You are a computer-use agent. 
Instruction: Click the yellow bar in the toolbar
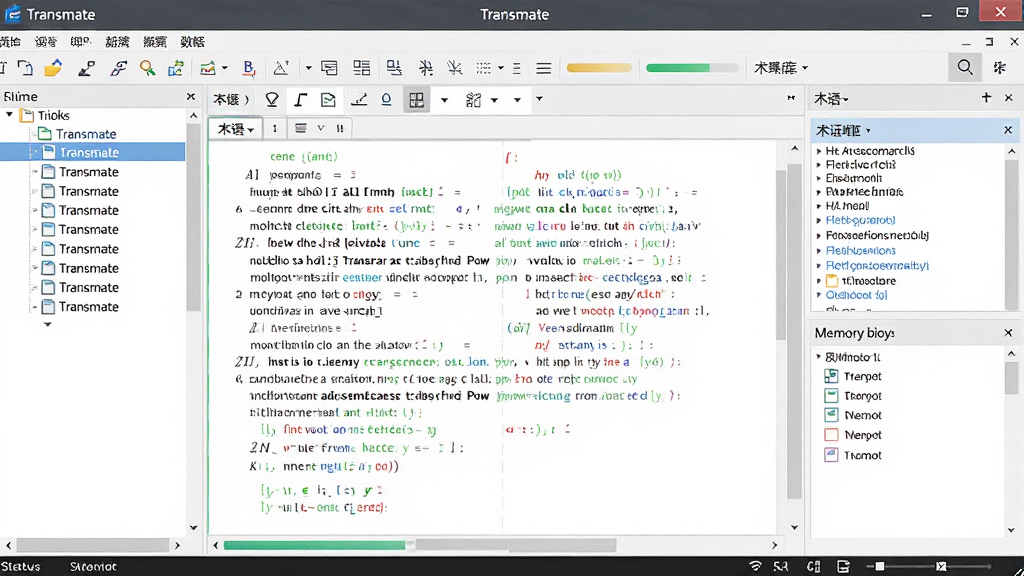(x=599, y=67)
